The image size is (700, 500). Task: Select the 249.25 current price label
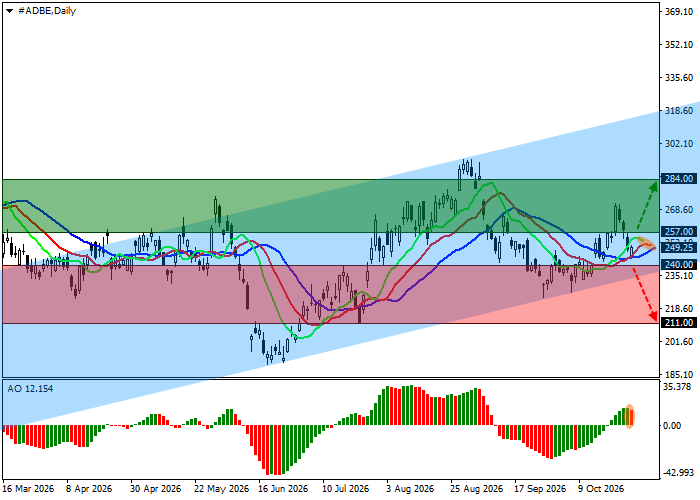pyautogui.click(x=679, y=247)
